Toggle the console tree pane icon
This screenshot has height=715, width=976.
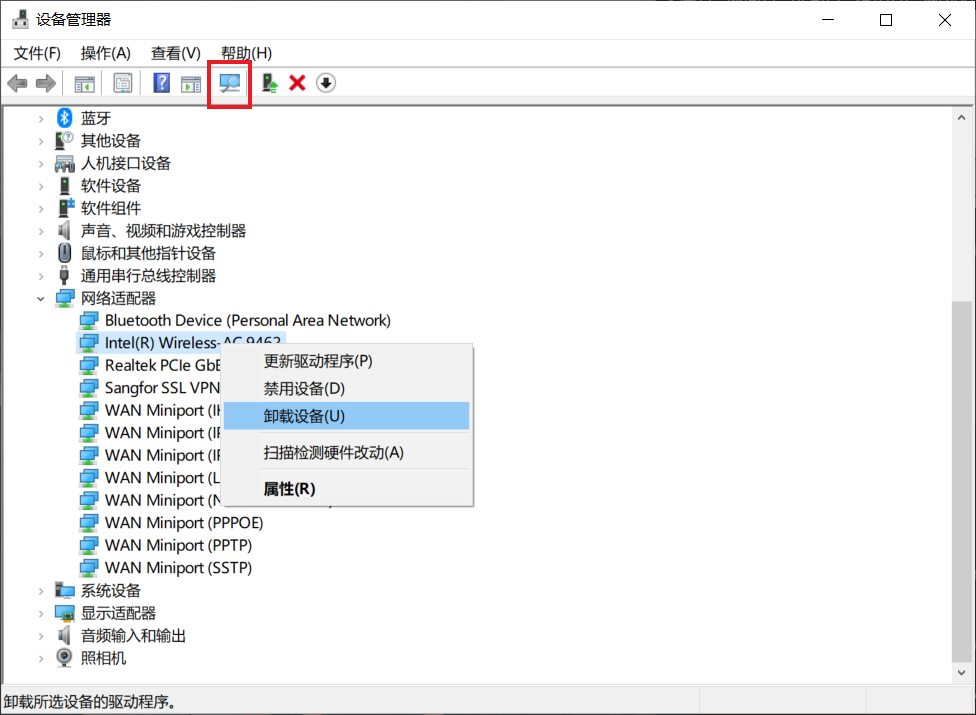pos(85,83)
